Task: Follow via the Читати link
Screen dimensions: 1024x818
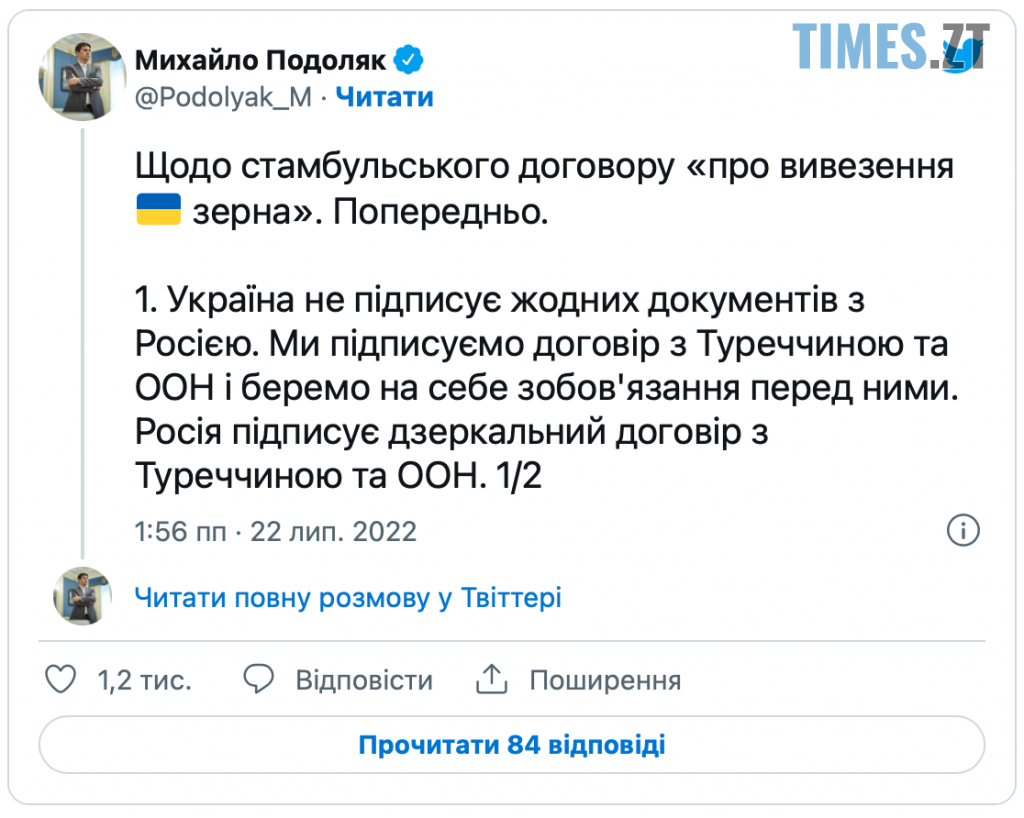Action: pyautogui.click(x=385, y=97)
